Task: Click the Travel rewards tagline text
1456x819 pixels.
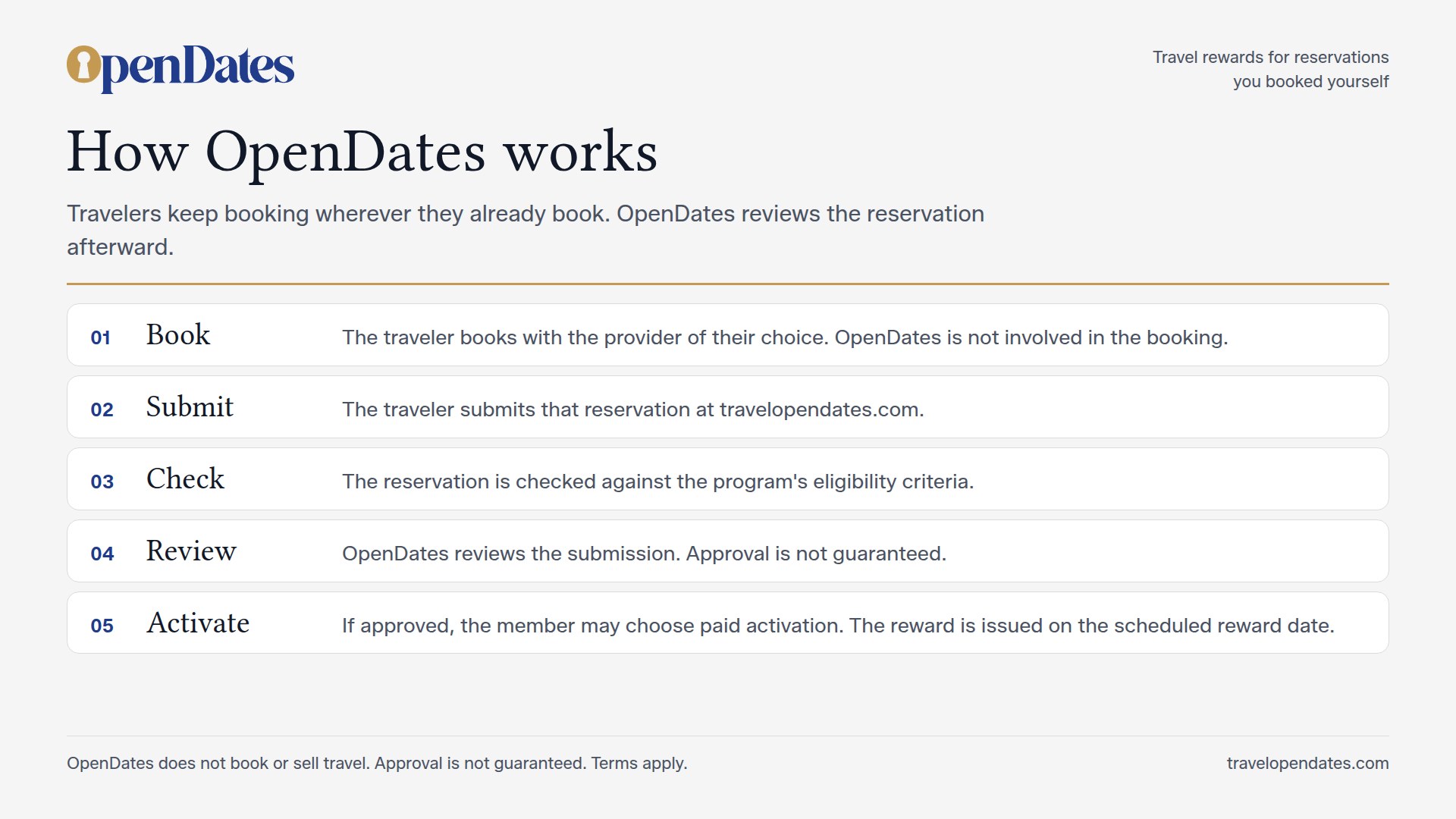Action: tap(1271, 69)
